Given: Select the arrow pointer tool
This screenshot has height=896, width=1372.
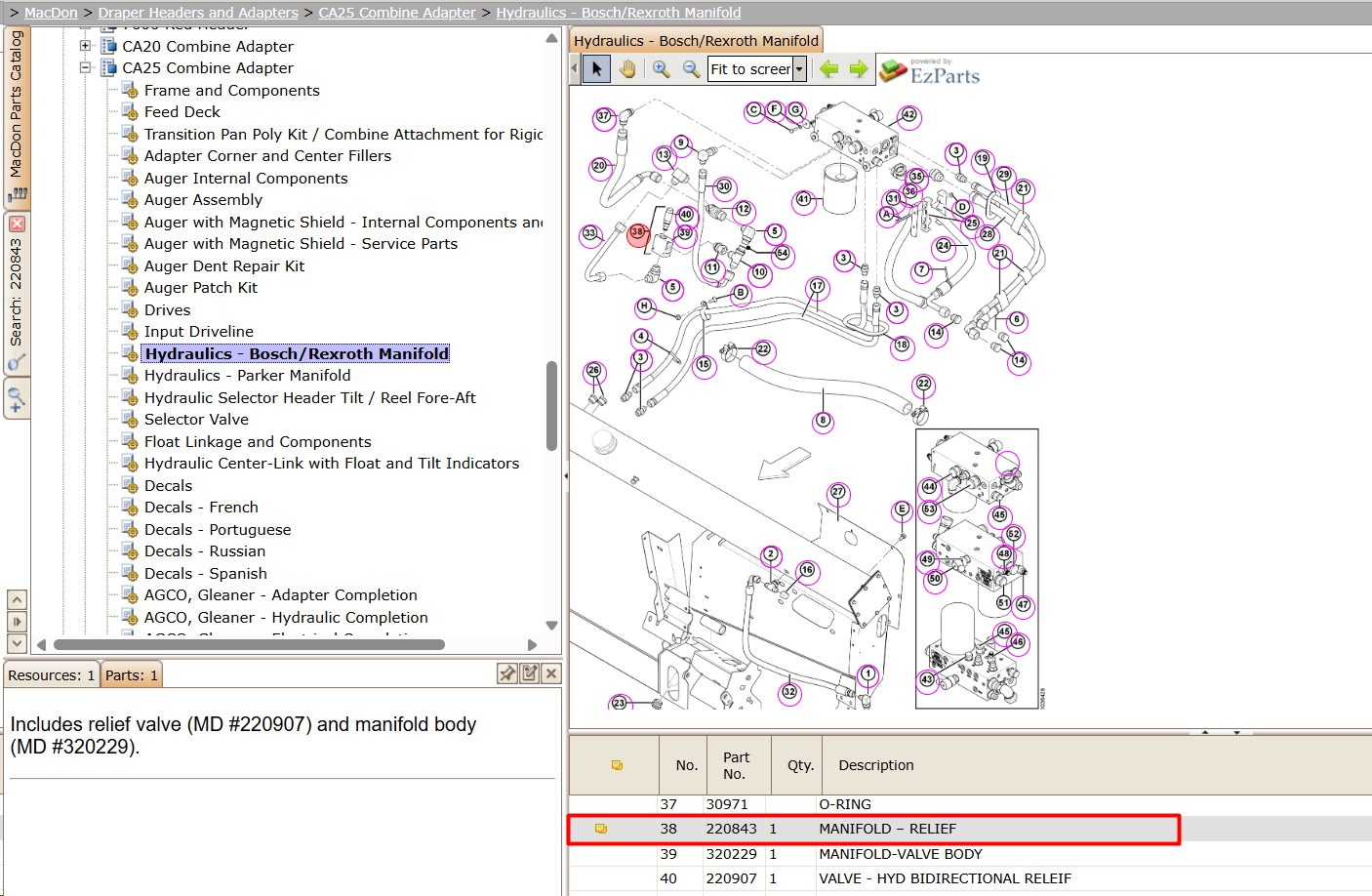Looking at the screenshot, I should (x=597, y=69).
